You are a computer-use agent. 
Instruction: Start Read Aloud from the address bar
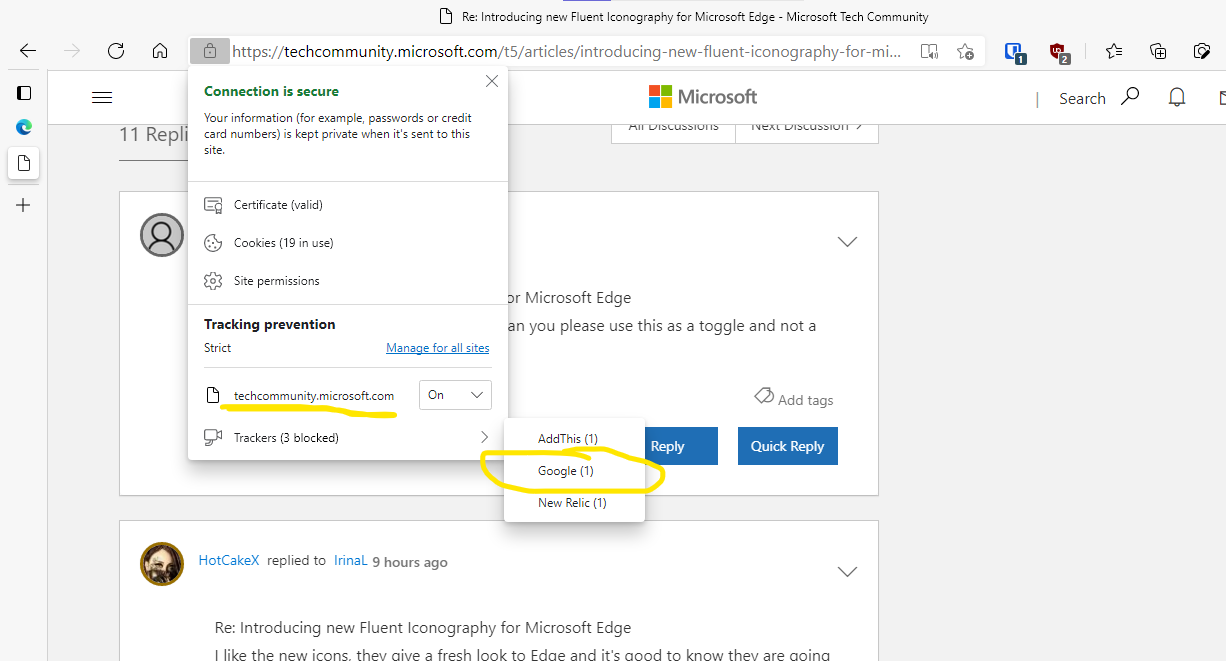pos(929,51)
